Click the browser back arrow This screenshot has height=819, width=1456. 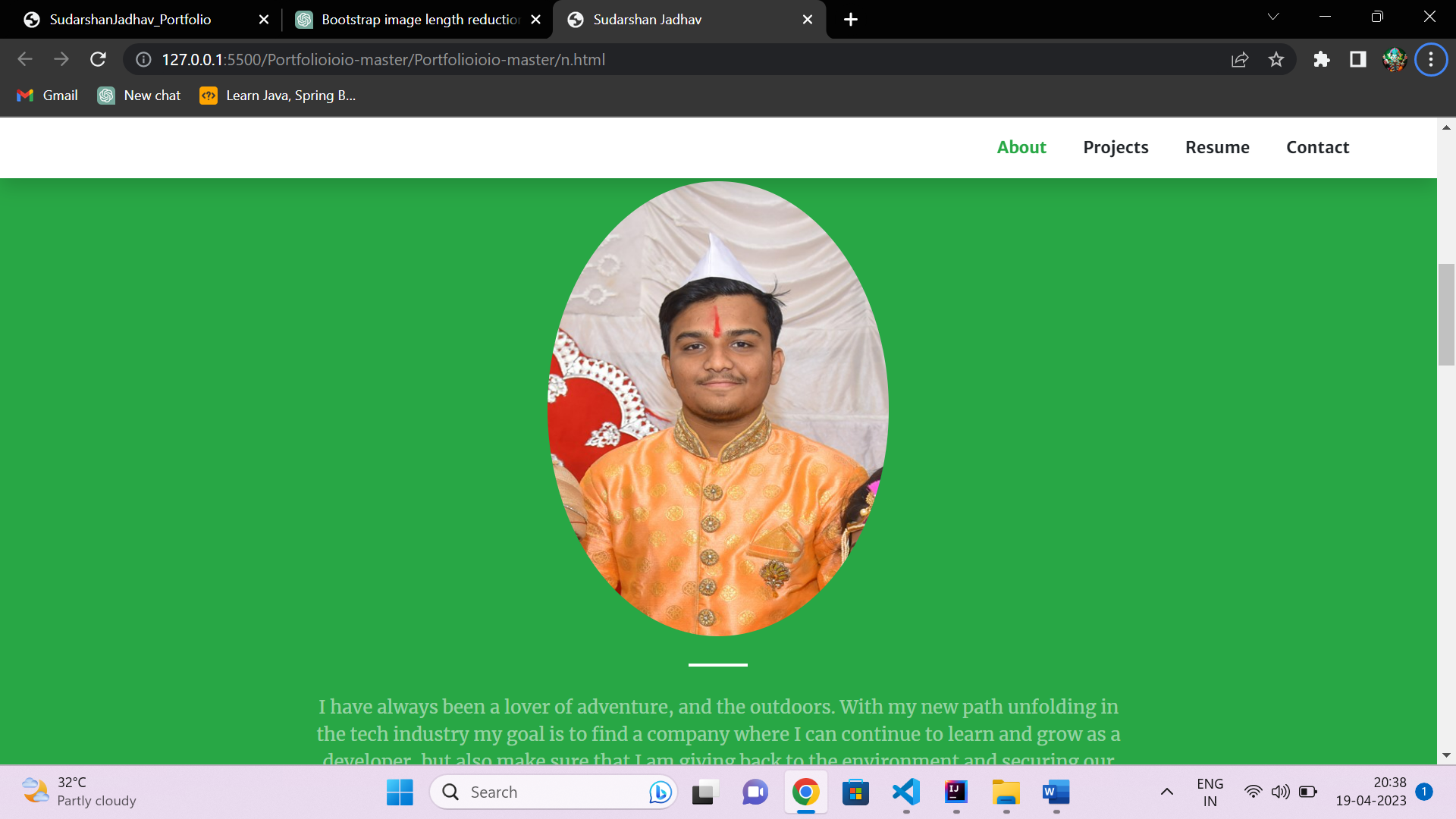(25, 59)
